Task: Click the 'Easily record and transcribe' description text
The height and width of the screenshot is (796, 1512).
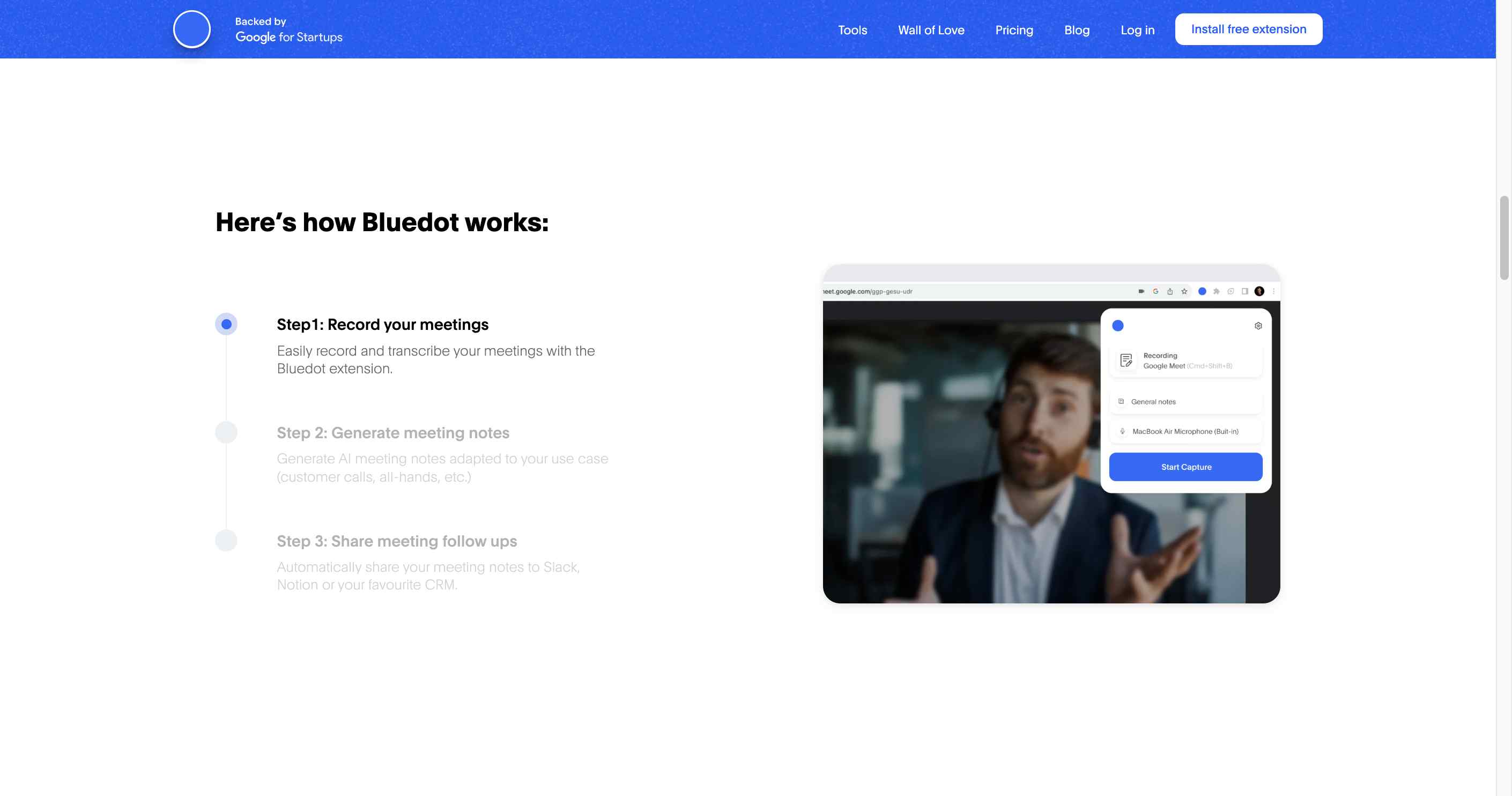Action: pos(435,359)
